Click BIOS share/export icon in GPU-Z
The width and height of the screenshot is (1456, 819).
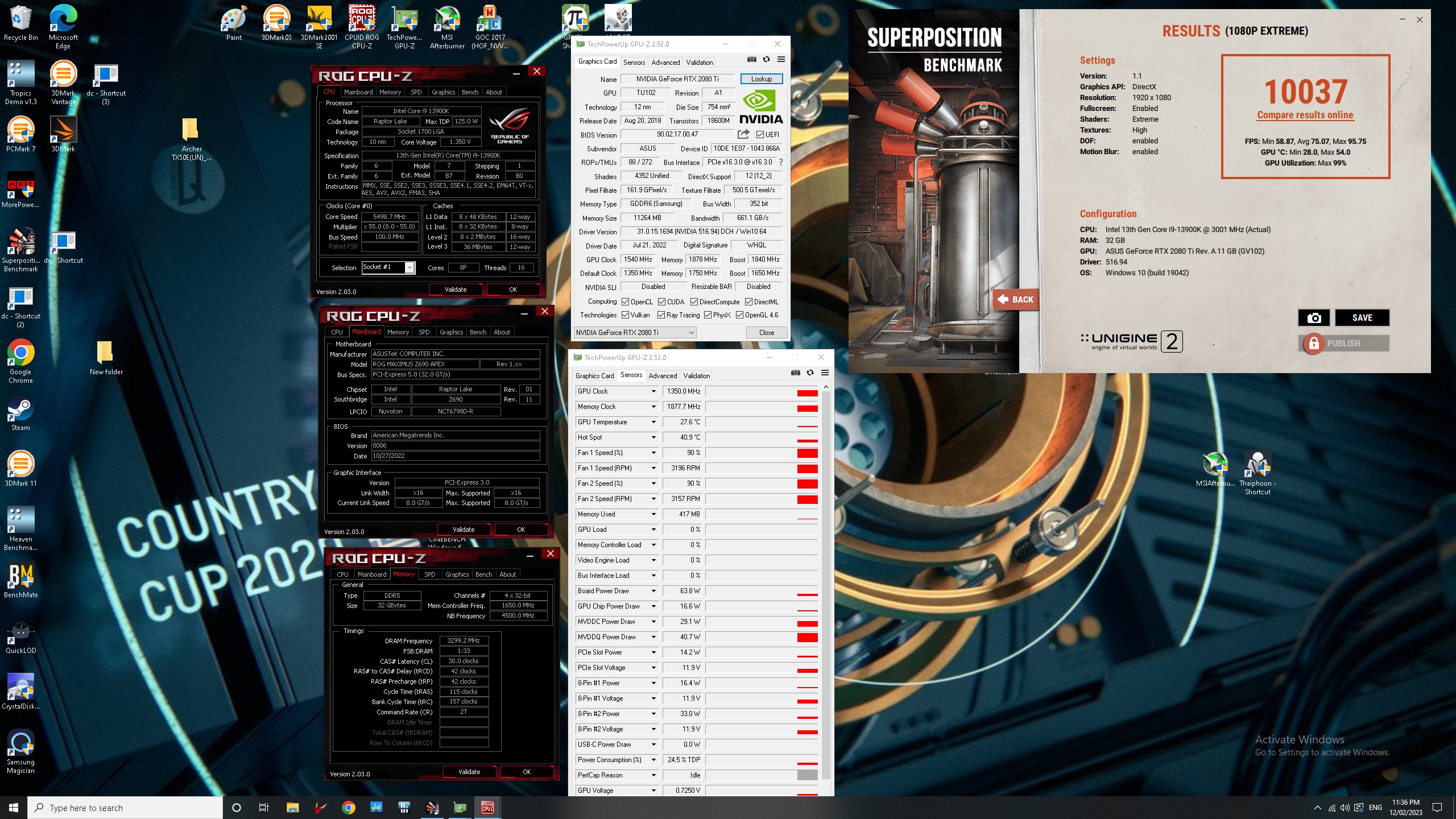tap(743, 134)
